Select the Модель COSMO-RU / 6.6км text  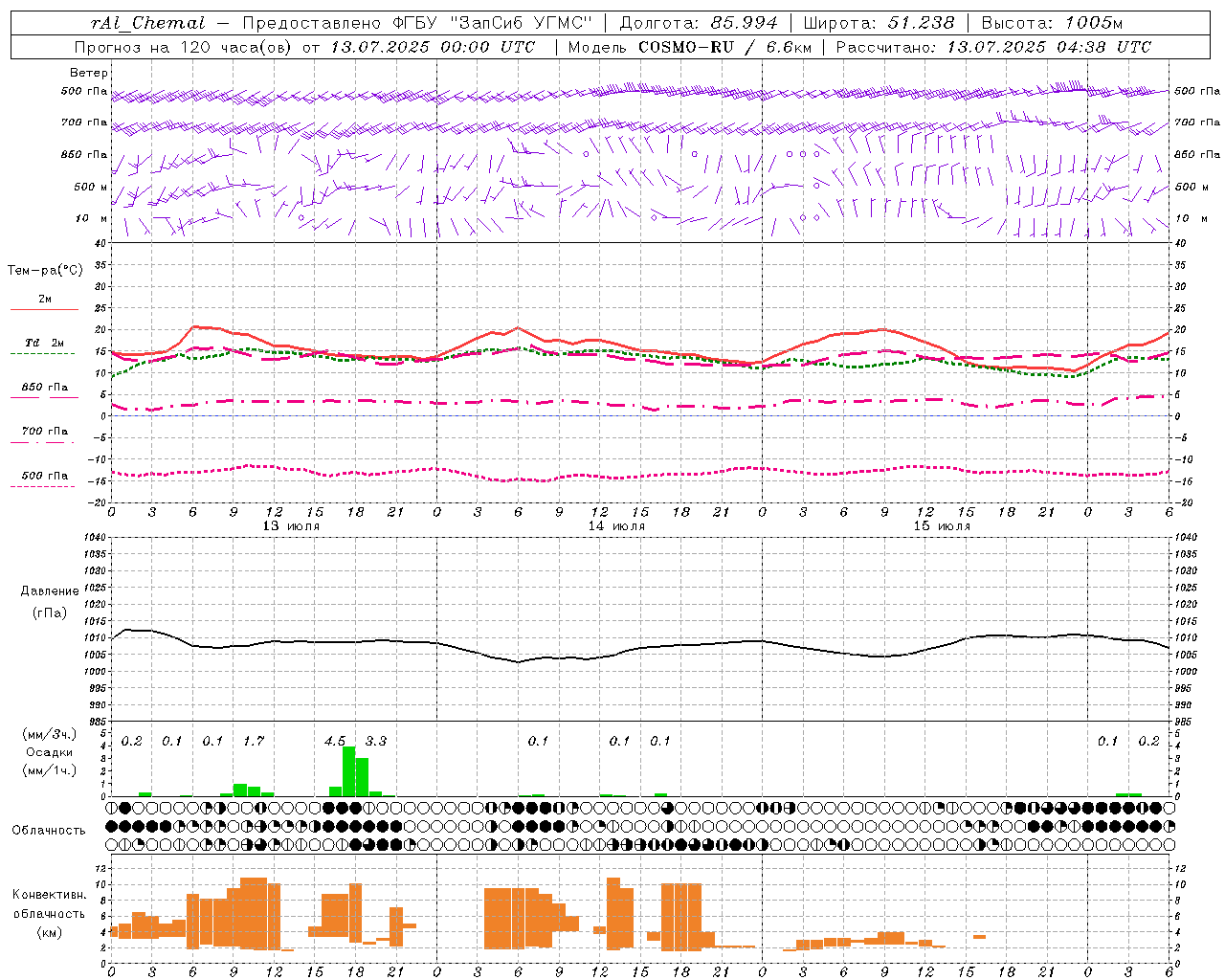(x=689, y=47)
